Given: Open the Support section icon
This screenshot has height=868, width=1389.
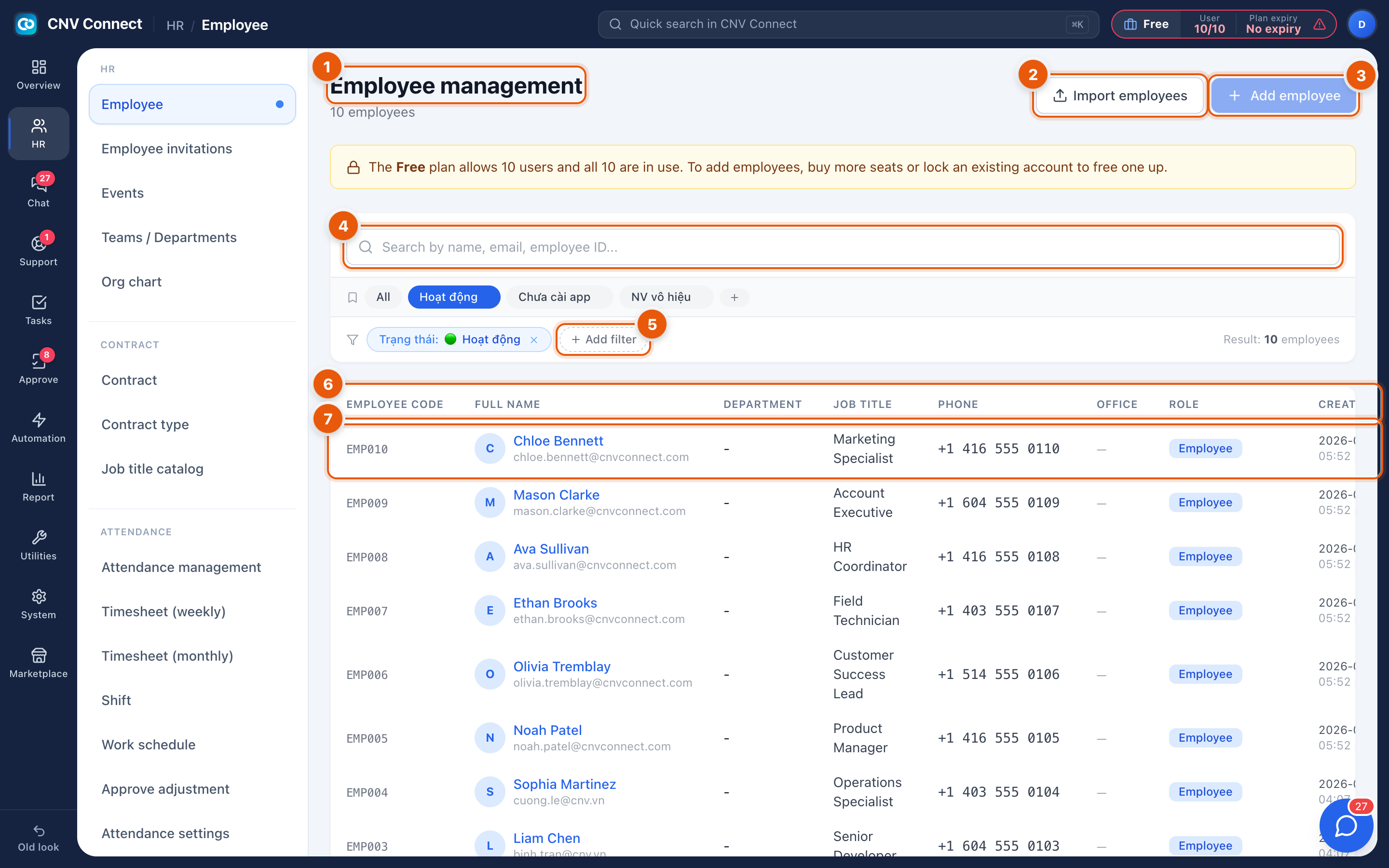Looking at the screenshot, I should point(39,251).
